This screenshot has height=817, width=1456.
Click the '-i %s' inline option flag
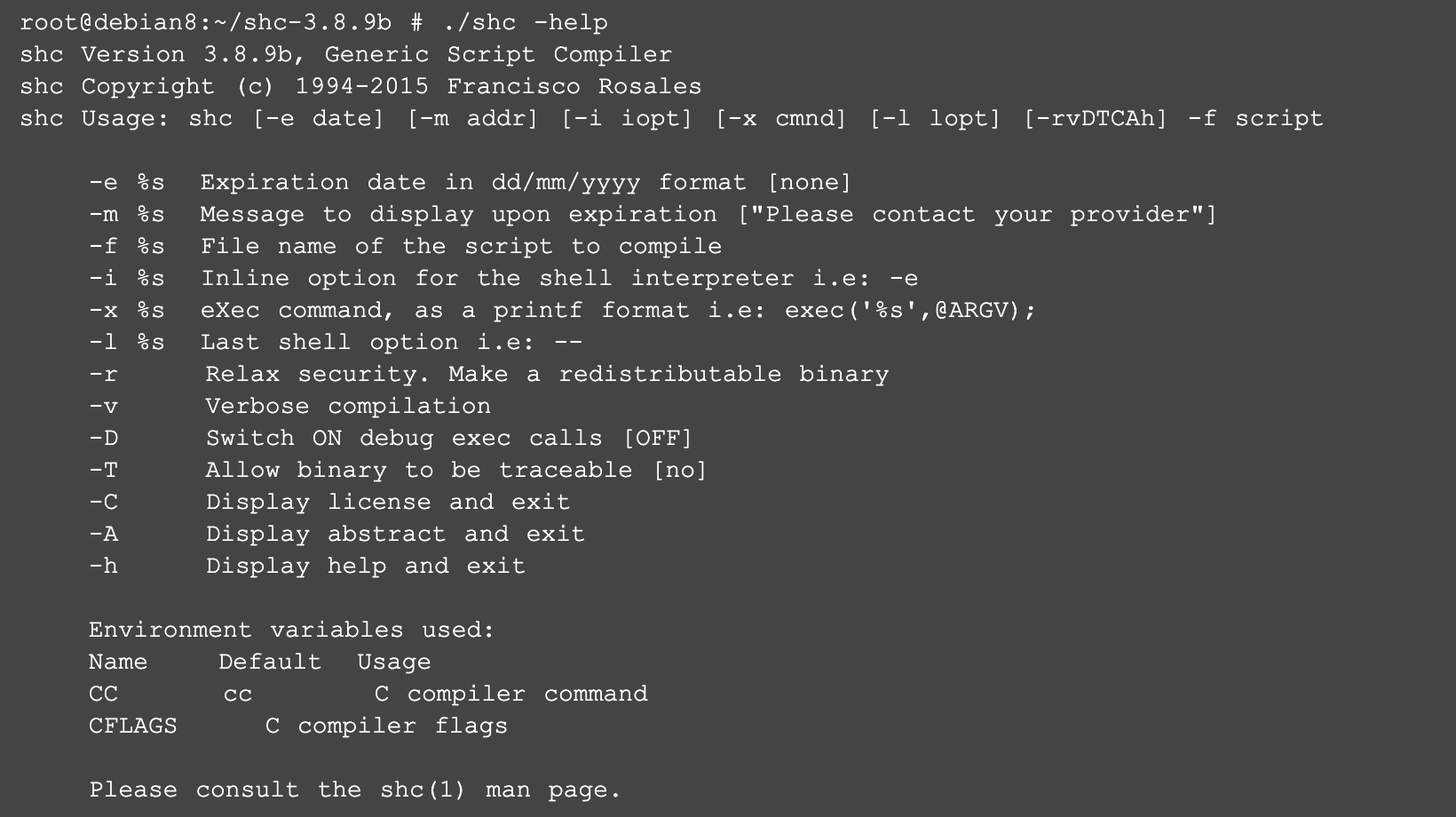126,278
